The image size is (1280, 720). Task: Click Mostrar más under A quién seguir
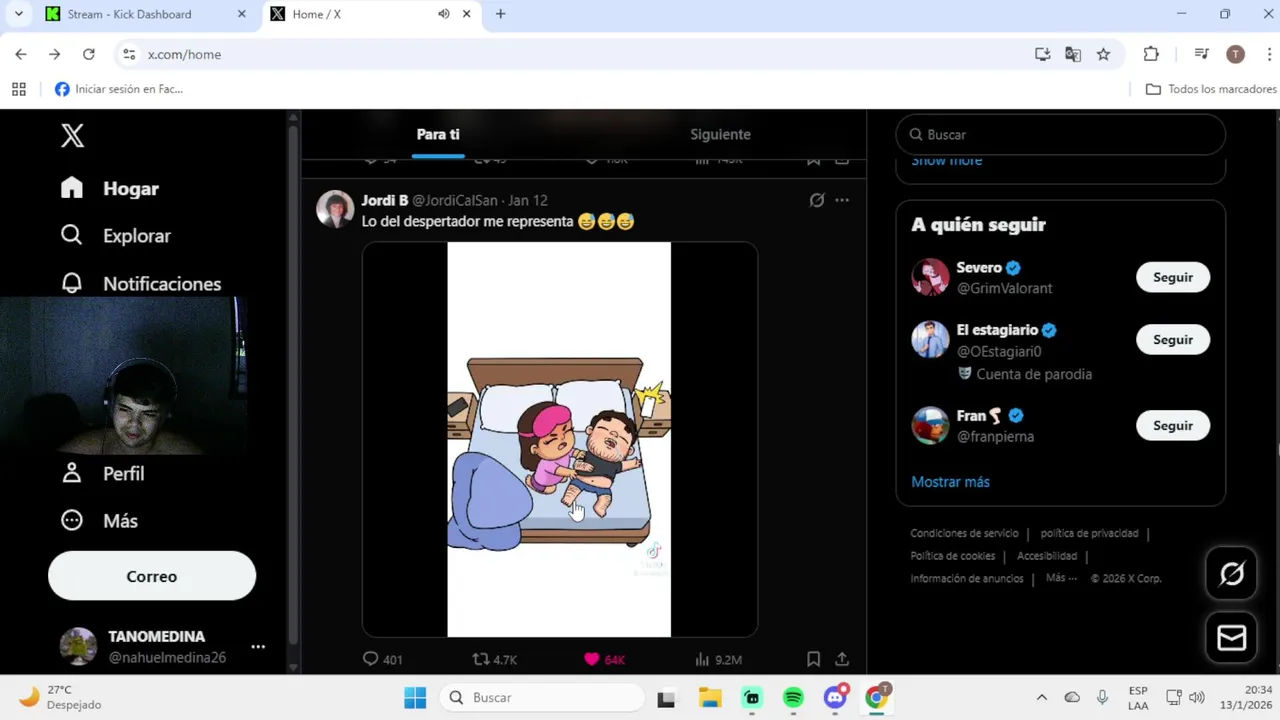[950, 482]
